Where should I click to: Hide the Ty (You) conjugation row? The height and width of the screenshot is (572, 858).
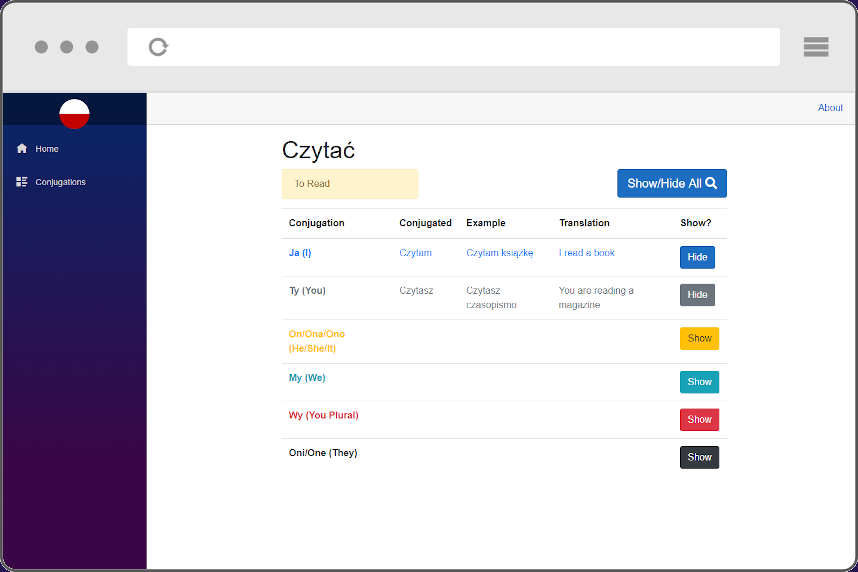pyautogui.click(x=697, y=295)
